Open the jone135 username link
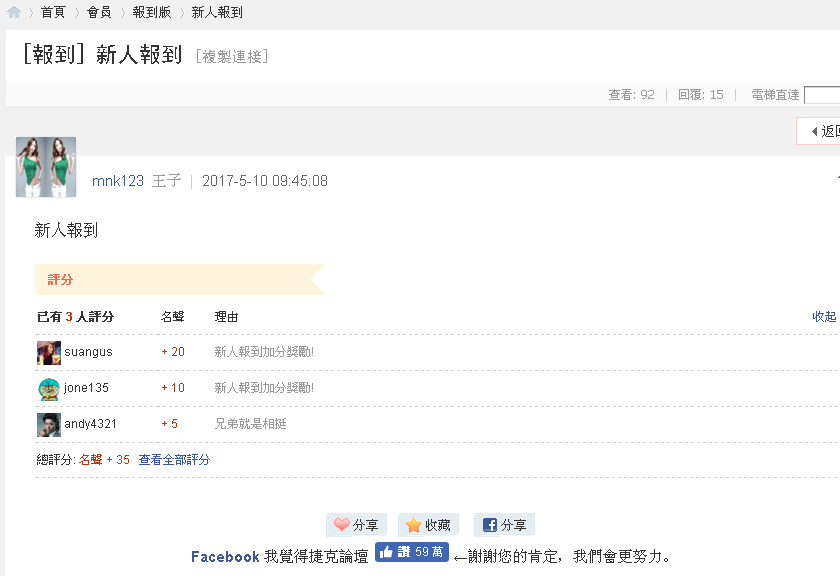Screen dimensions: 840x576 (86, 388)
